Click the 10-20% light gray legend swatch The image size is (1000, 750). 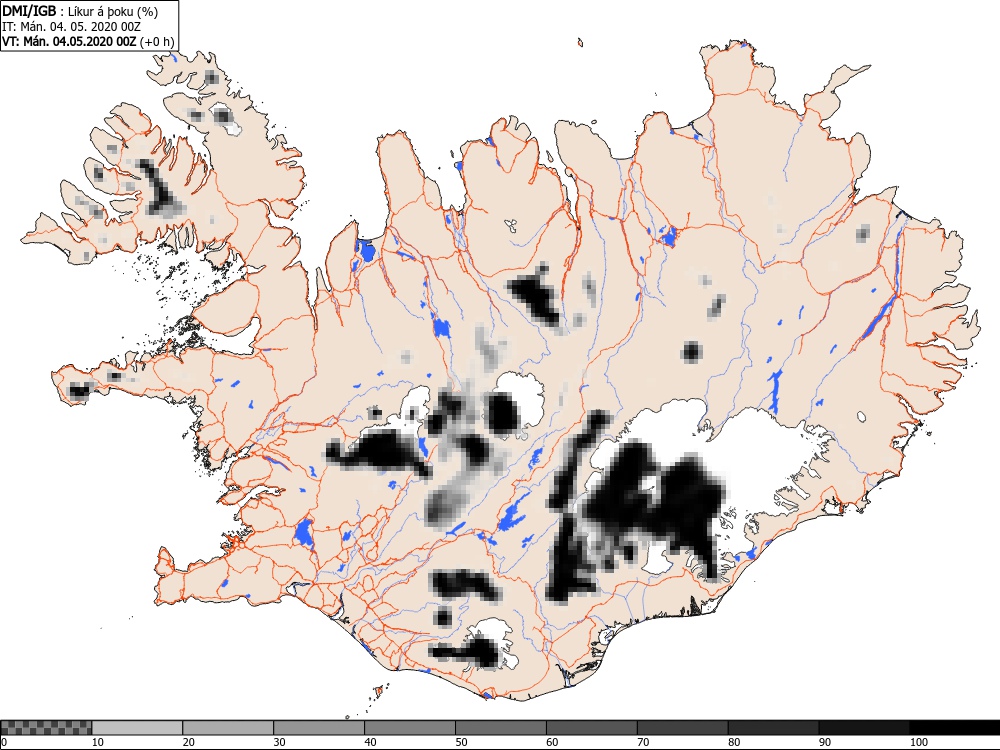pos(137,728)
